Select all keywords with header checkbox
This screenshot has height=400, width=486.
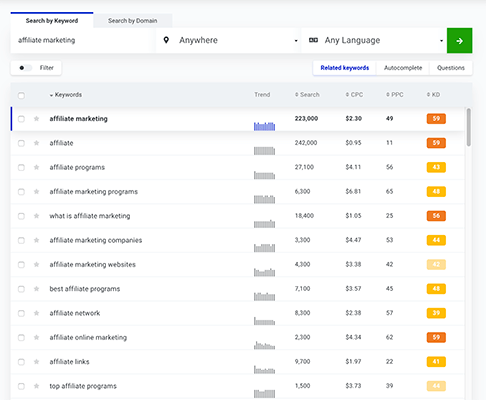point(21,96)
